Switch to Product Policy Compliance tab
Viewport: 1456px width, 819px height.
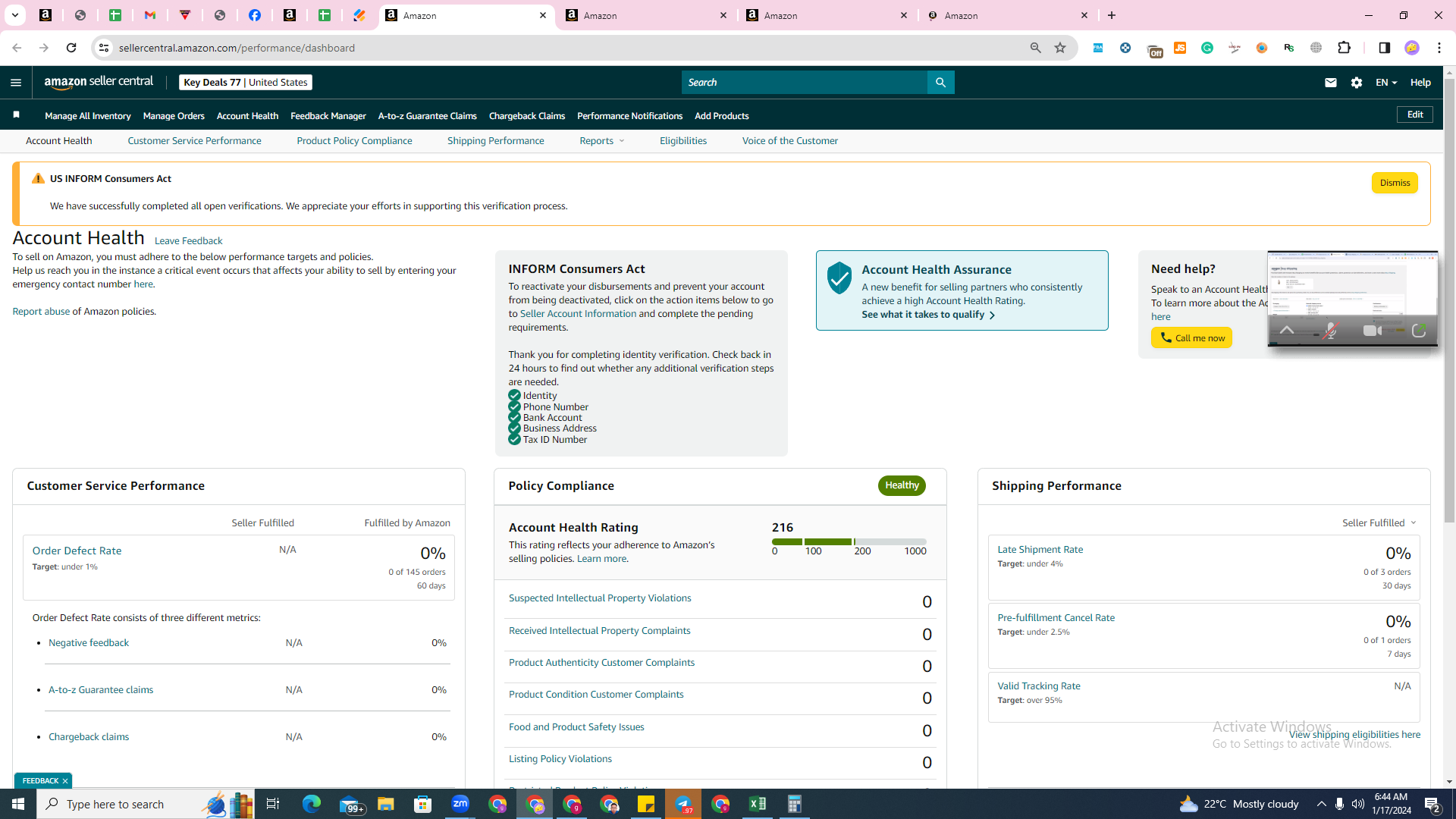[x=354, y=141]
